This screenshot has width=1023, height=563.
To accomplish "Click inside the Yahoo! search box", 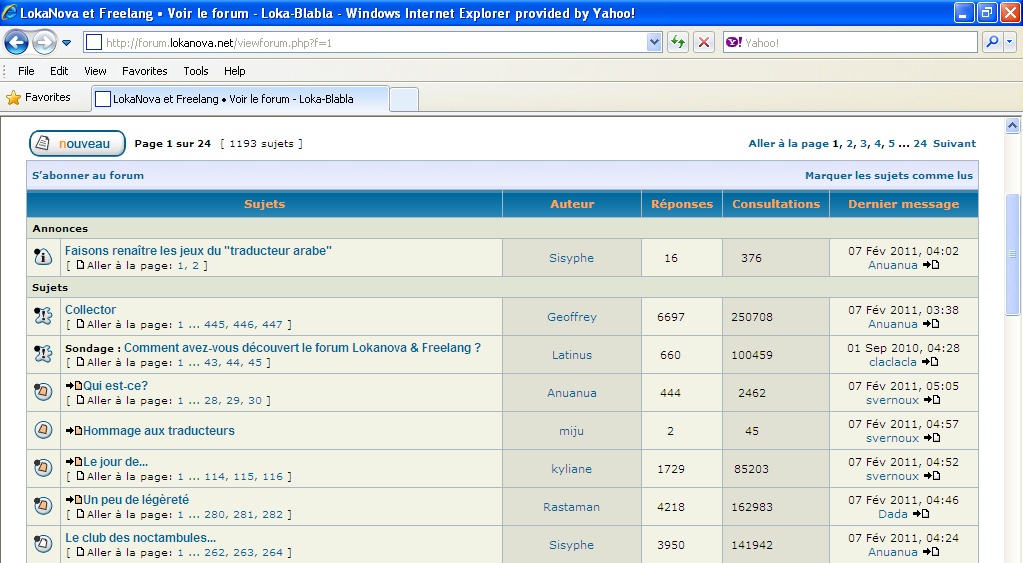I will tap(850, 43).
